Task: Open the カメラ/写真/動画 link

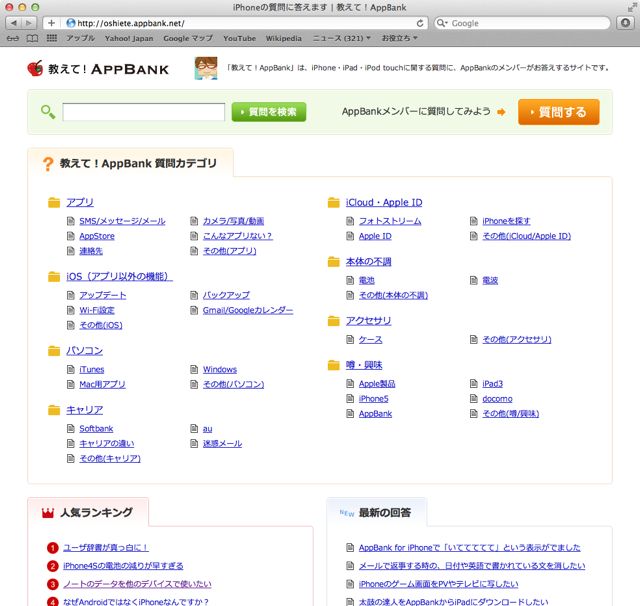Action: pos(233,221)
